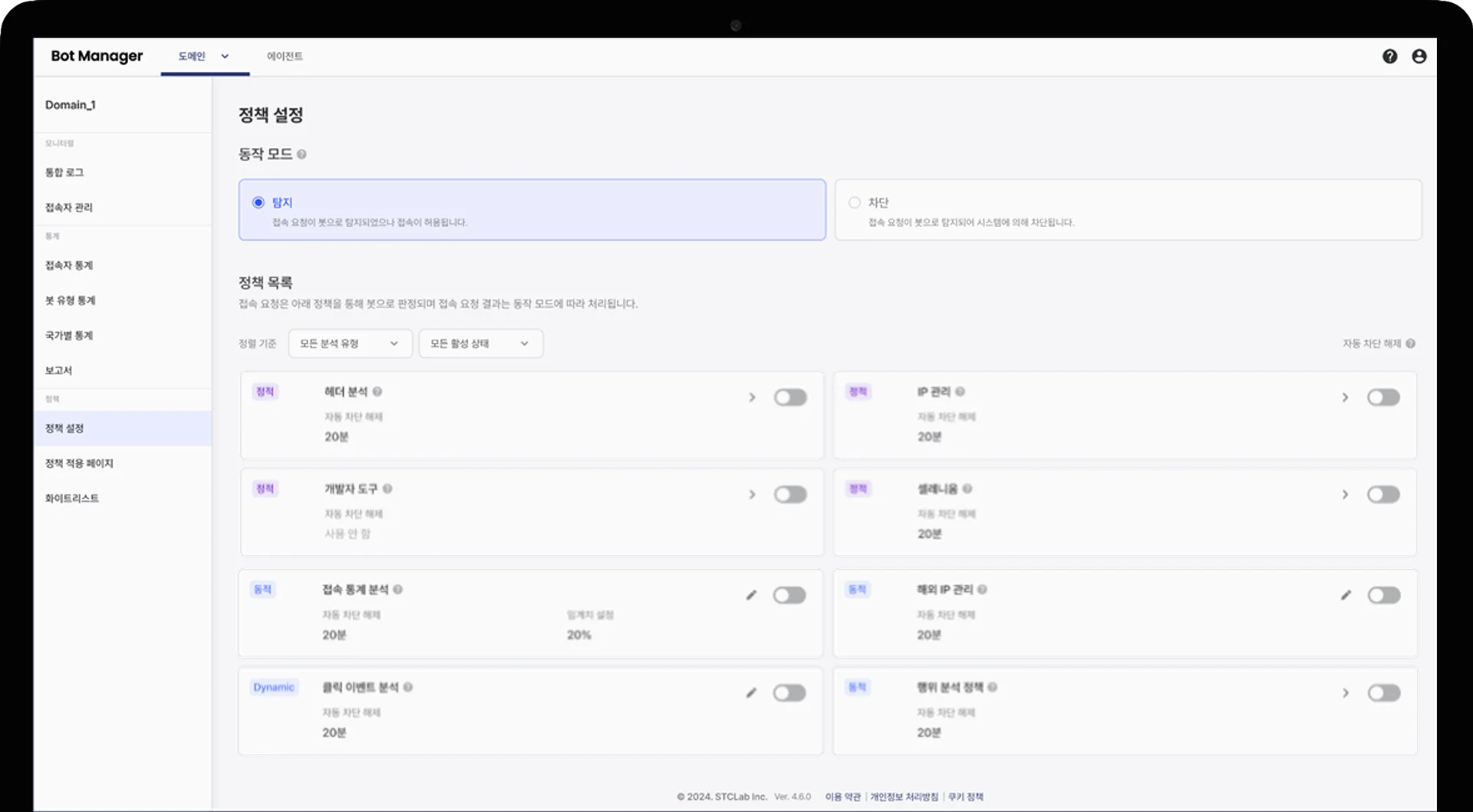1473x812 pixels.
Task: Open the 이용 약관 footer link
Action: [x=842, y=797]
